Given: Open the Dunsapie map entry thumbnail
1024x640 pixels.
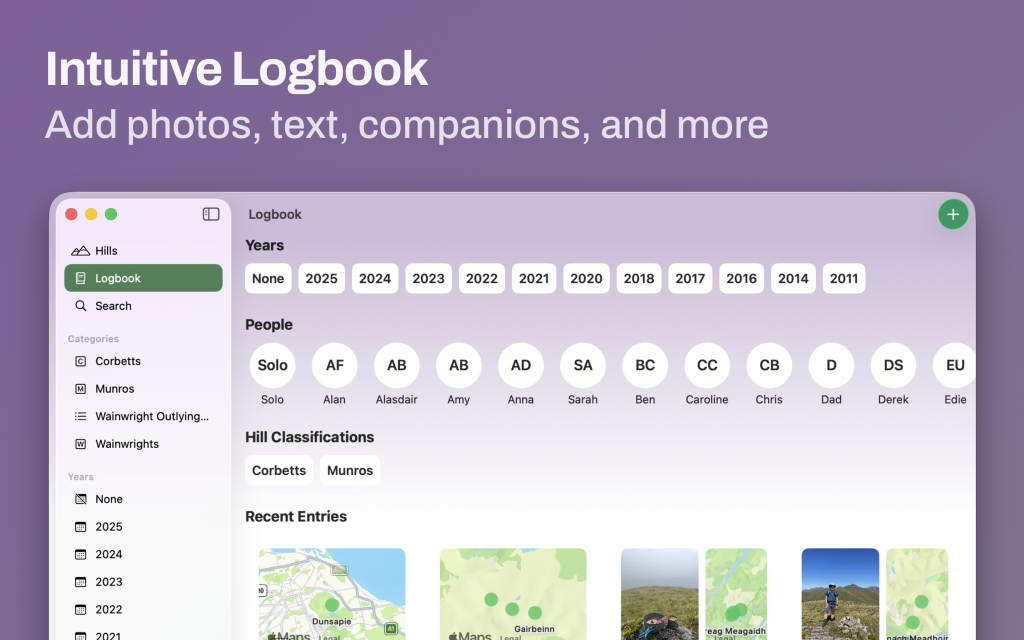Looking at the screenshot, I should [x=332, y=594].
